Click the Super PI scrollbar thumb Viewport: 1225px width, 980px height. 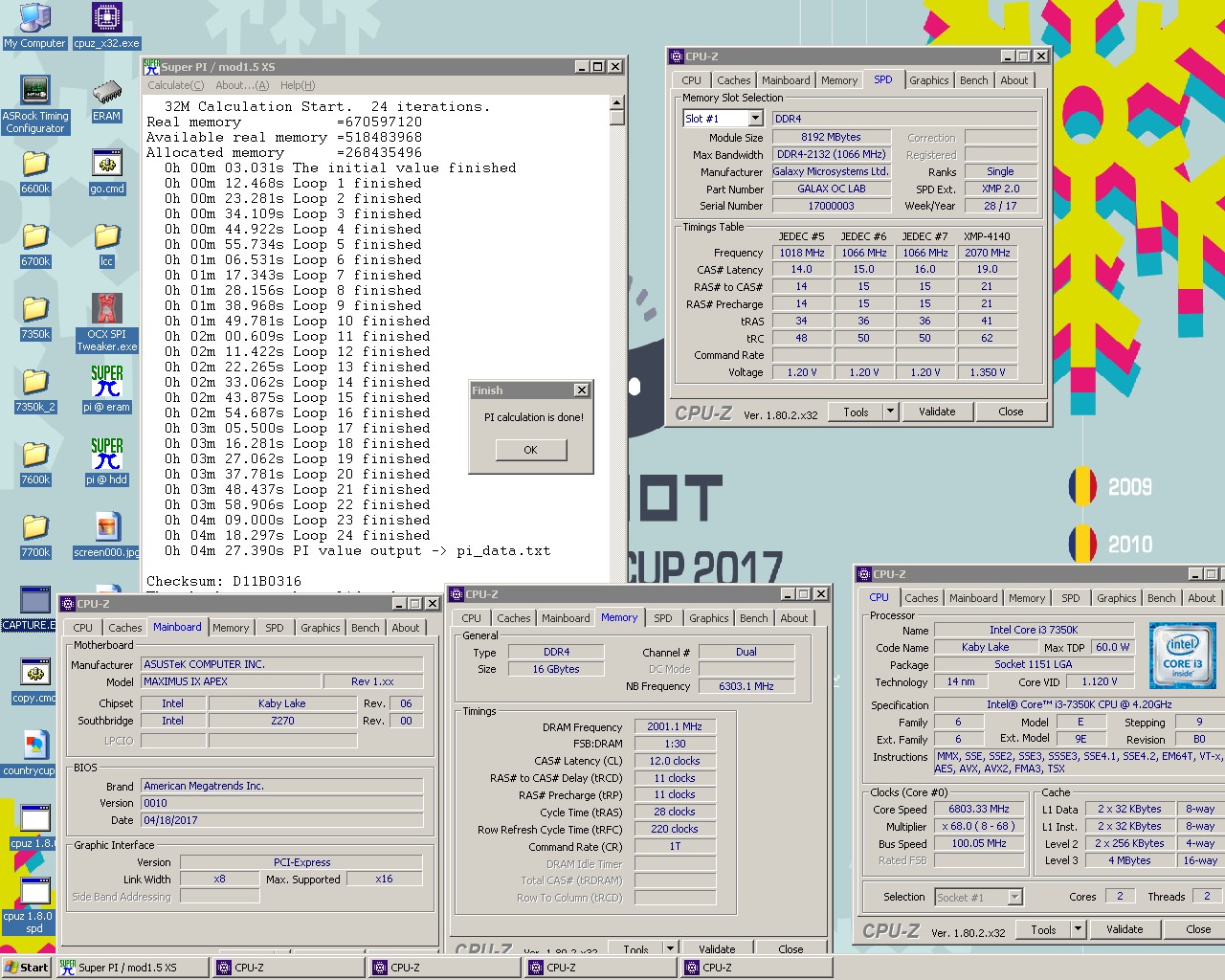[617, 118]
